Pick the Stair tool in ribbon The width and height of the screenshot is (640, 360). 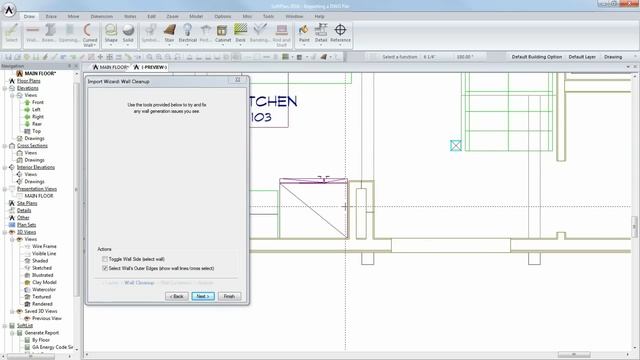click(x=169, y=33)
